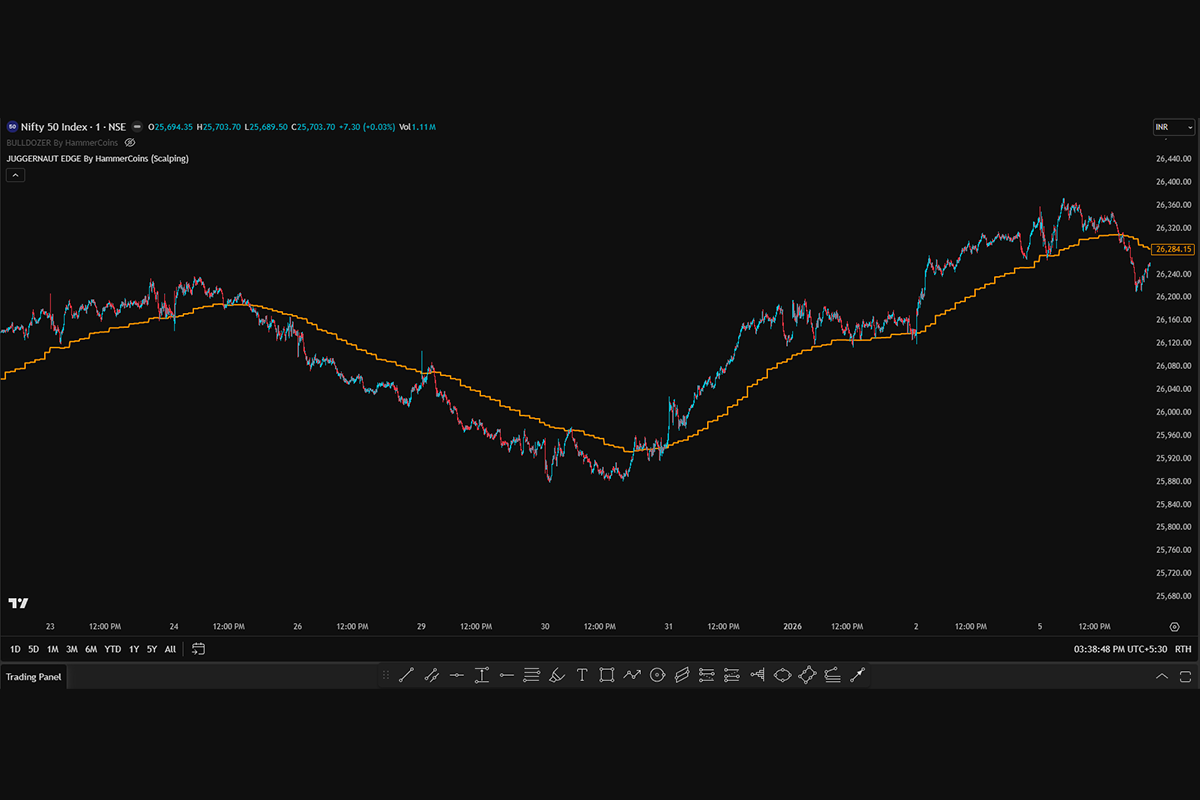Choose the Circle drawing tool
Screen dimensions: 1200x800
[657, 675]
